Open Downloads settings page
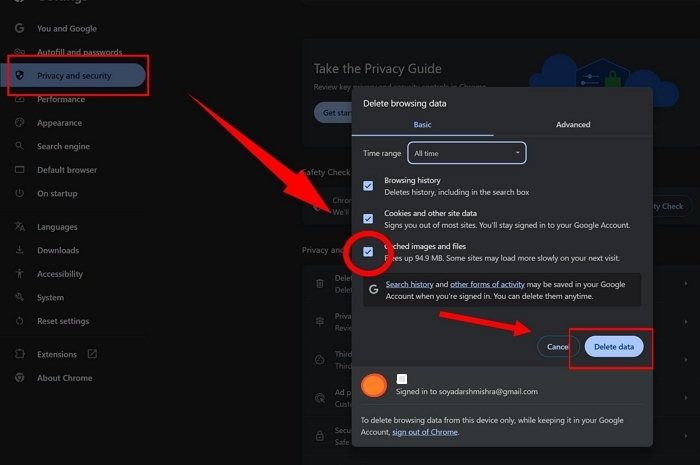Screen dimensions: 700x465 coord(58,250)
